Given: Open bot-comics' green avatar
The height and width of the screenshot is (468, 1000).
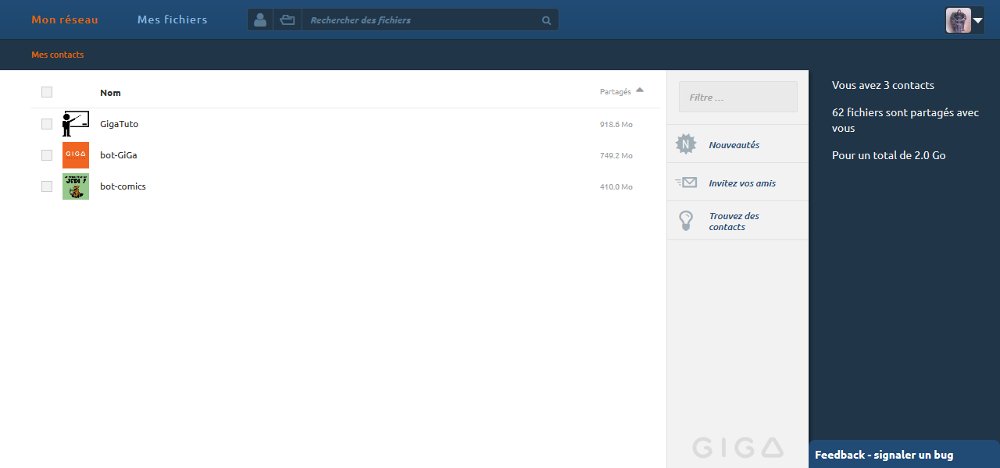Looking at the screenshot, I should point(75,186).
